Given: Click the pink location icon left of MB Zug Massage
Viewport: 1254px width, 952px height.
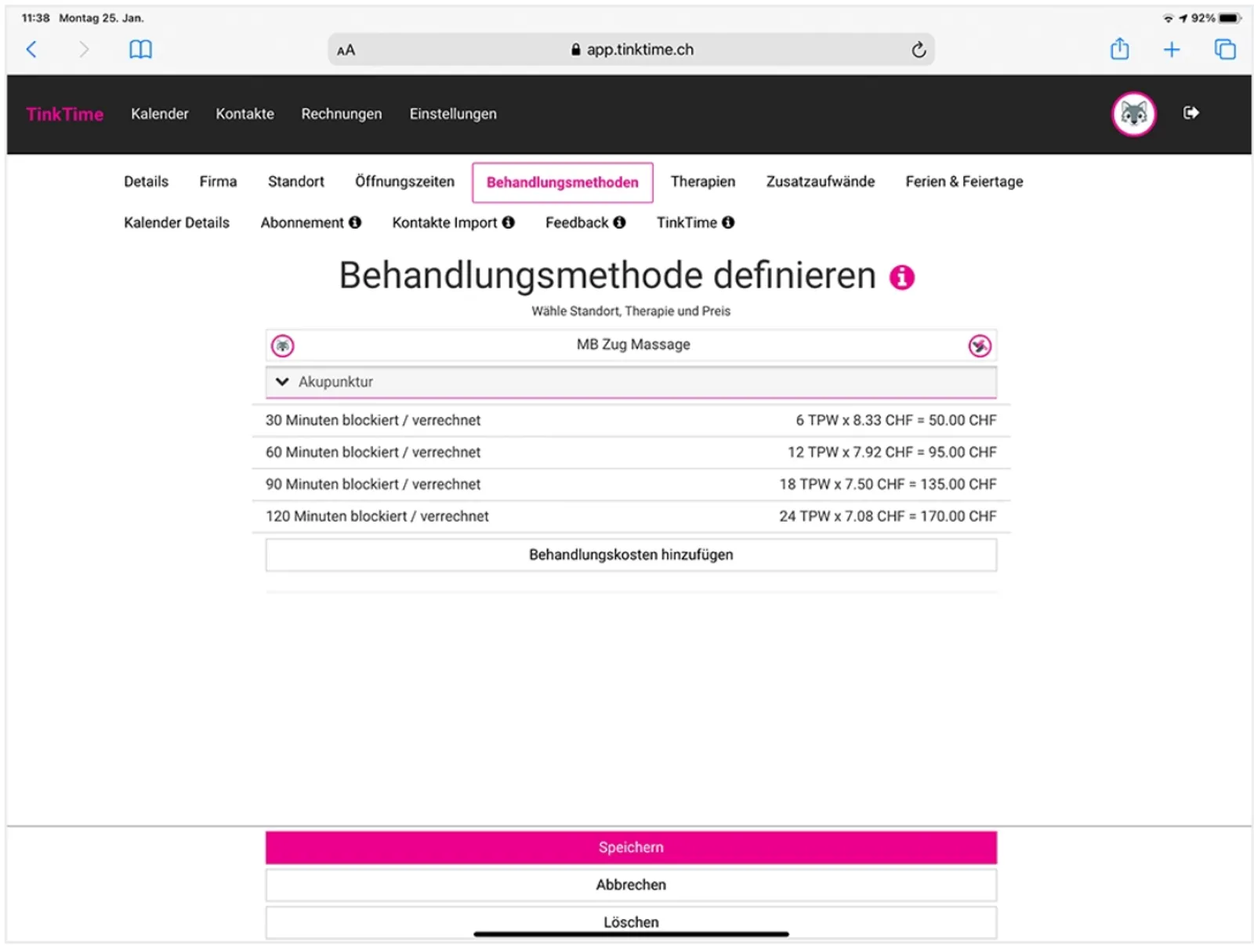Looking at the screenshot, I should [282, 346].
